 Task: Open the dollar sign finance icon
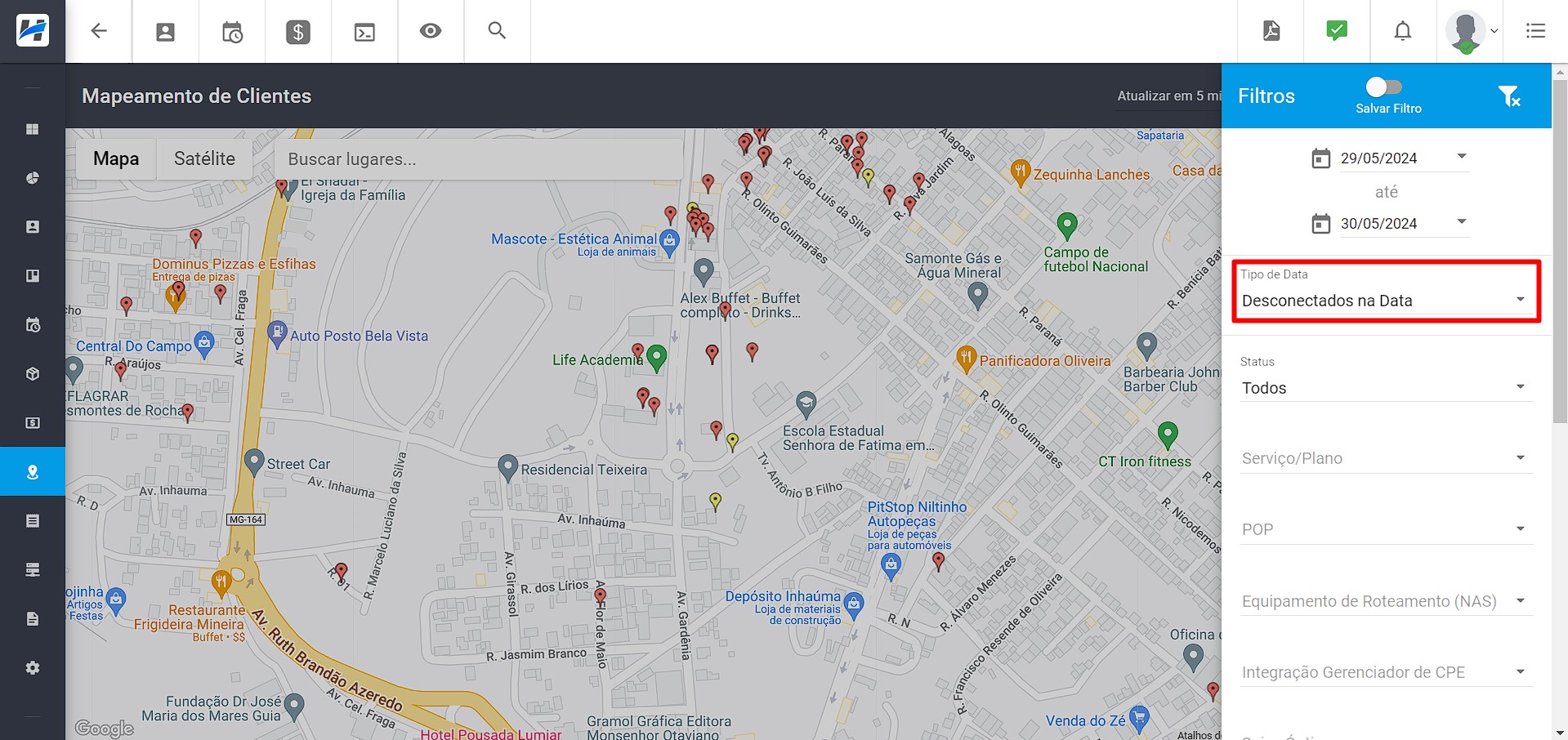tap(298, 32)
